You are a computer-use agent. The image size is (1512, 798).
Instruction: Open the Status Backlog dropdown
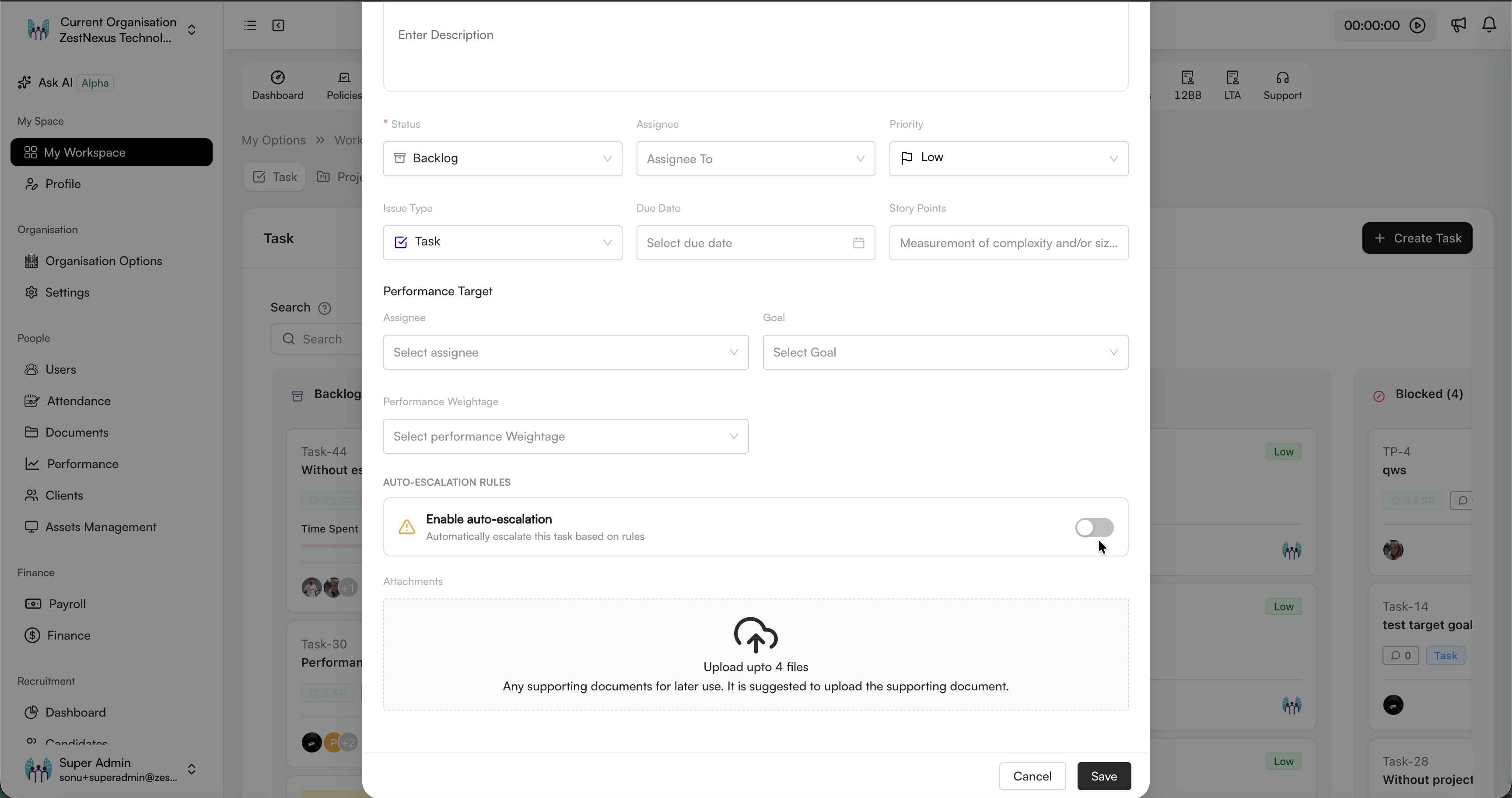coord(502,158)
